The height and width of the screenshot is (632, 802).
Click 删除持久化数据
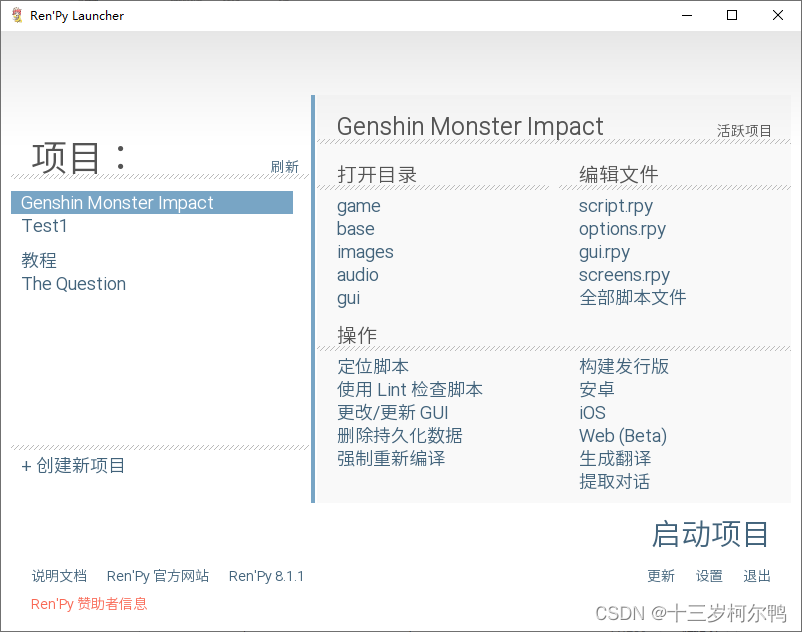point(399,436)
